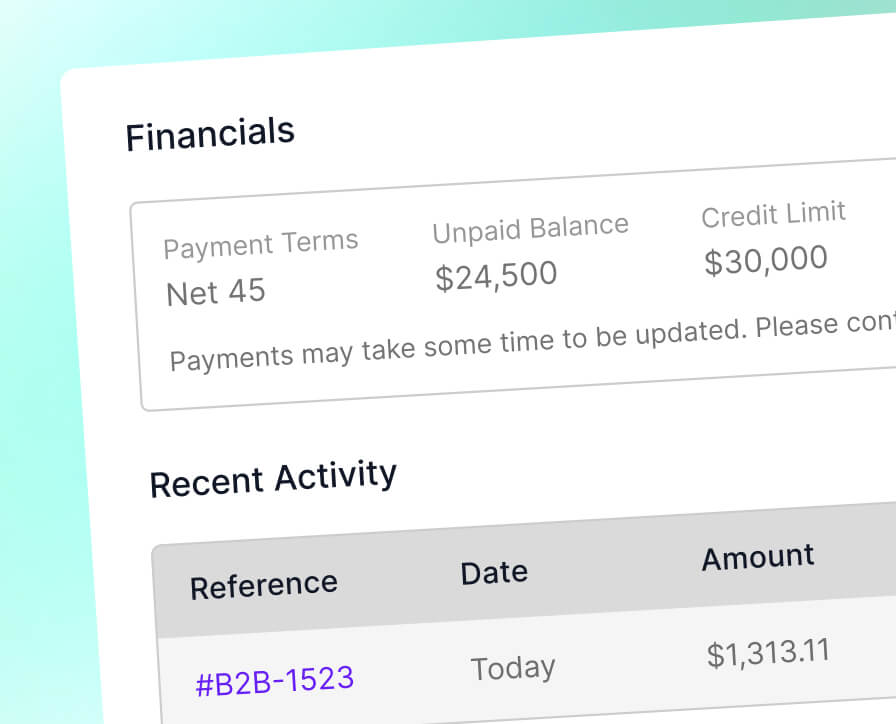The height and width of the screenshot is (724, 896).
Task: Click the Payment Terms label
Action: (261, 244)
